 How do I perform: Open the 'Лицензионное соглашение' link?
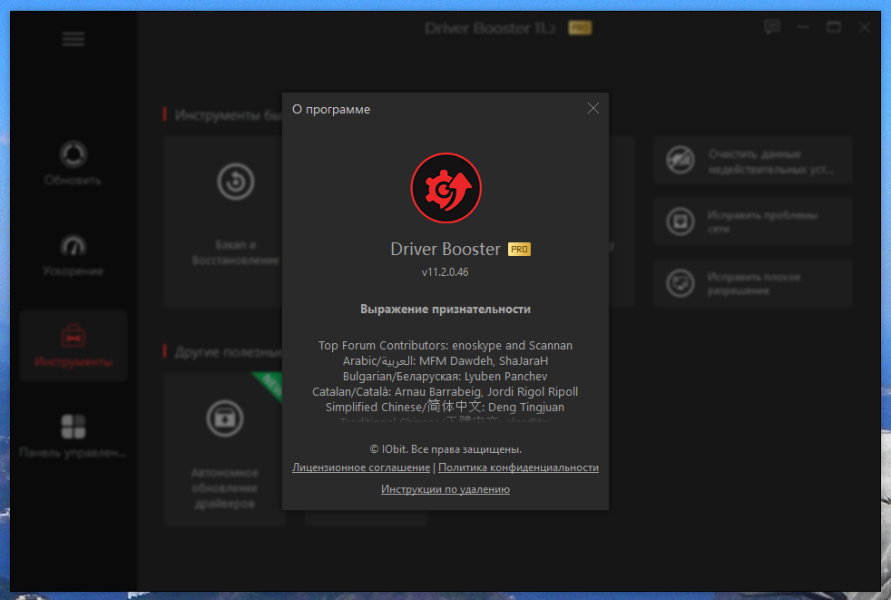361,468
